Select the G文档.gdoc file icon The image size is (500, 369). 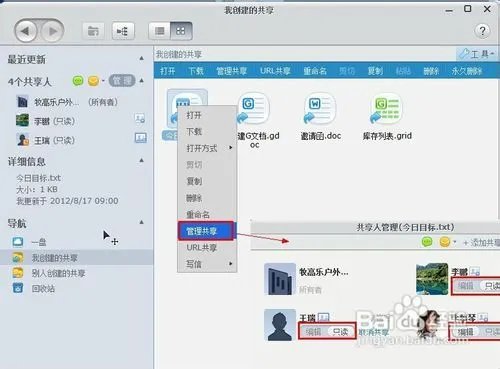254,109
